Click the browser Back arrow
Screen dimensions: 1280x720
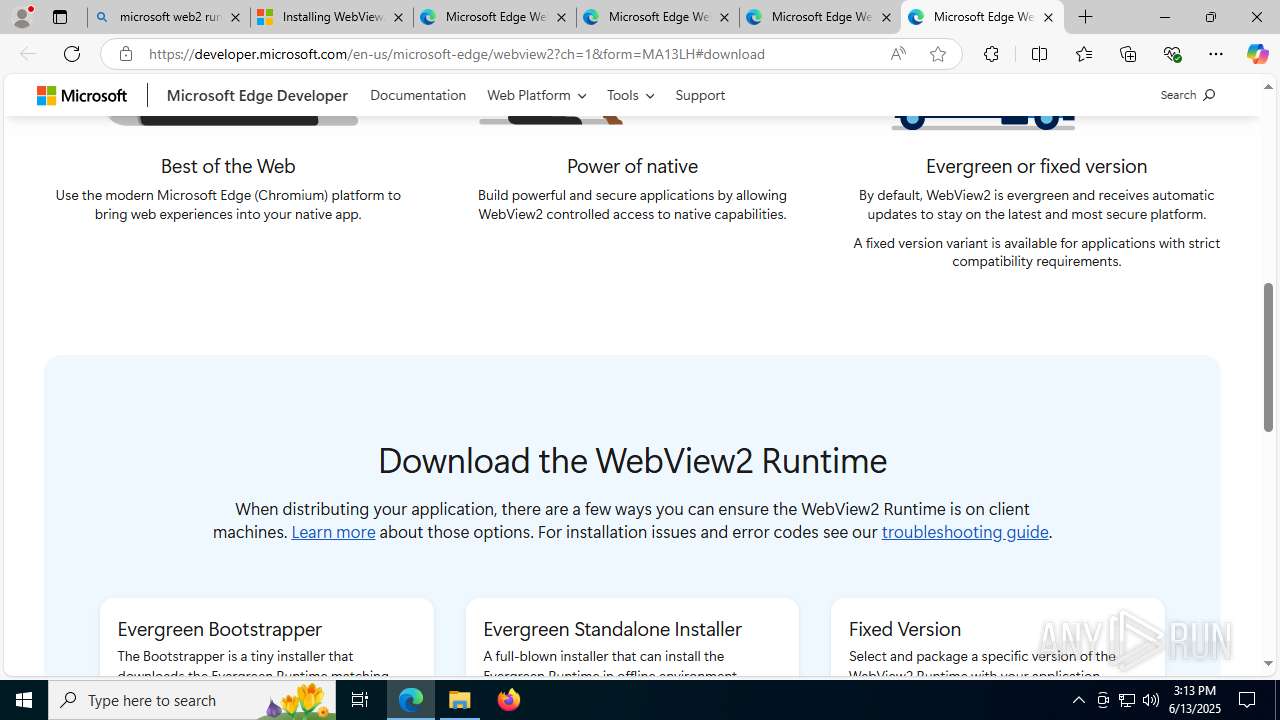point(28,54)
